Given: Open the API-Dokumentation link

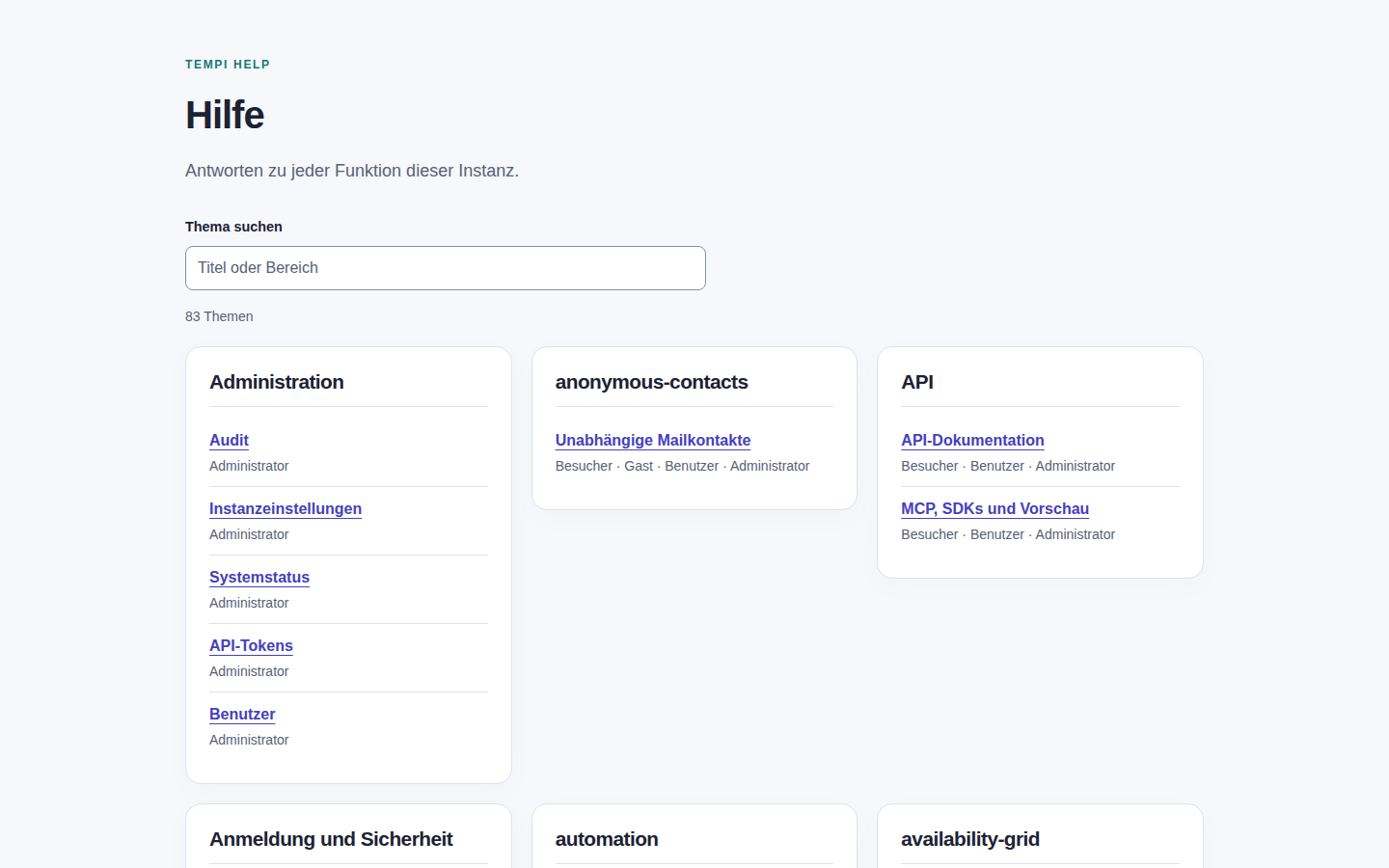Looking at the screenshot, I should pos(972,440).
